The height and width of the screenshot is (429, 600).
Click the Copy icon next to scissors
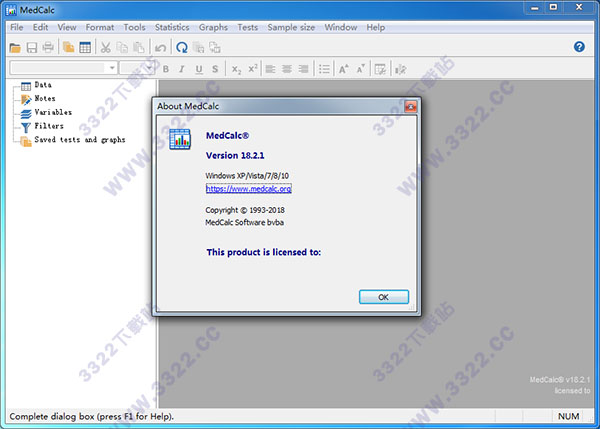tap(122, 47)
